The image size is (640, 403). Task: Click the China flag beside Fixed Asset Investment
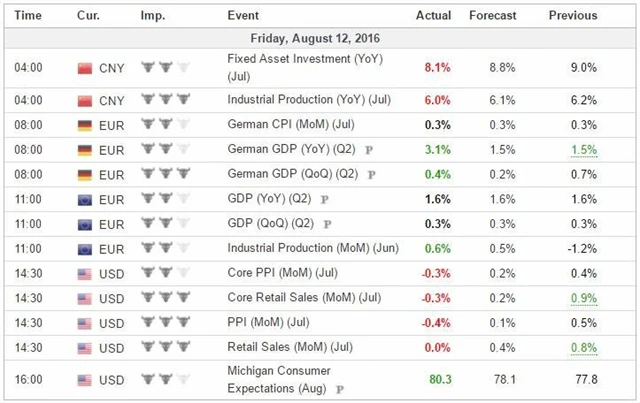(x=85, y=68)
